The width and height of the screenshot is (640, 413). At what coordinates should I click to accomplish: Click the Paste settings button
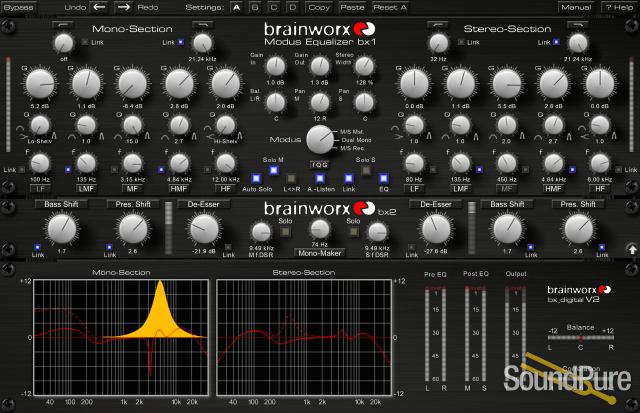click(x=352, y=7)
